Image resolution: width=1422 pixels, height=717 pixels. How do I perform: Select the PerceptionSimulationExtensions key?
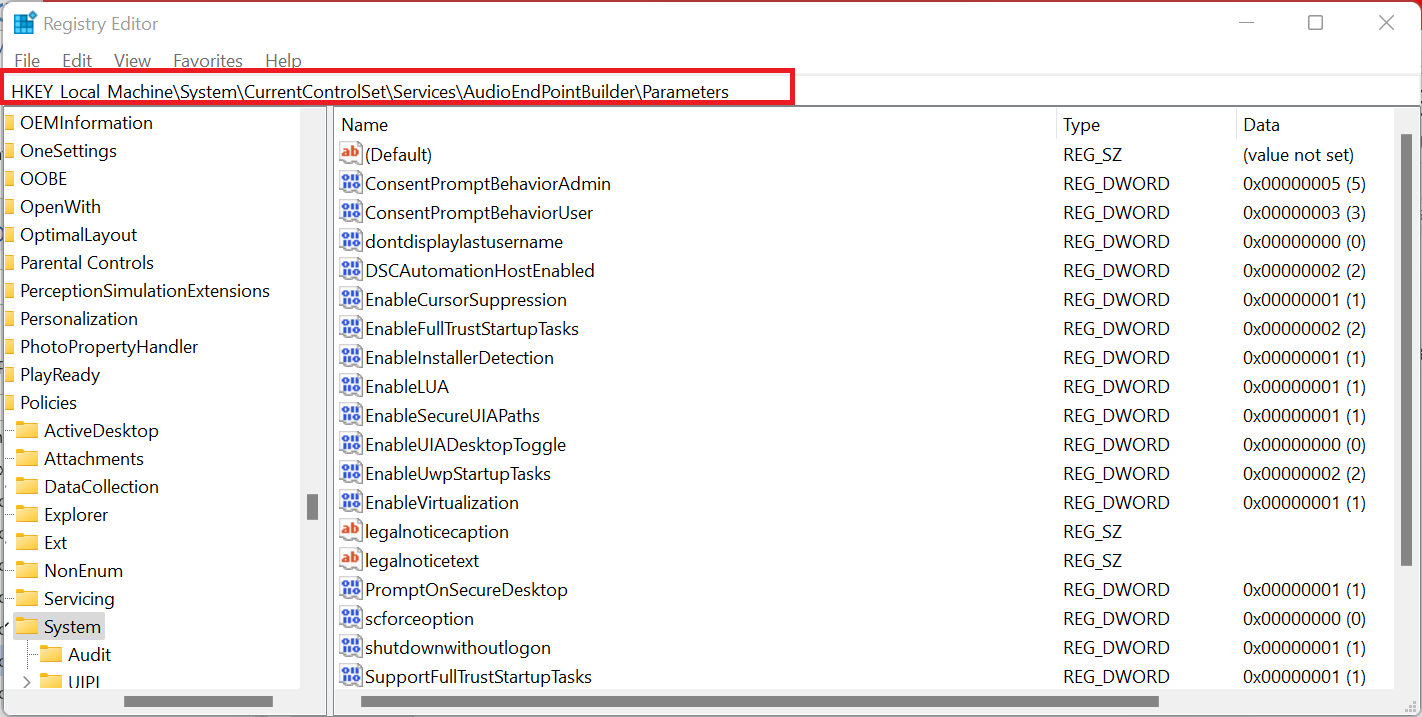coord(144,291)
